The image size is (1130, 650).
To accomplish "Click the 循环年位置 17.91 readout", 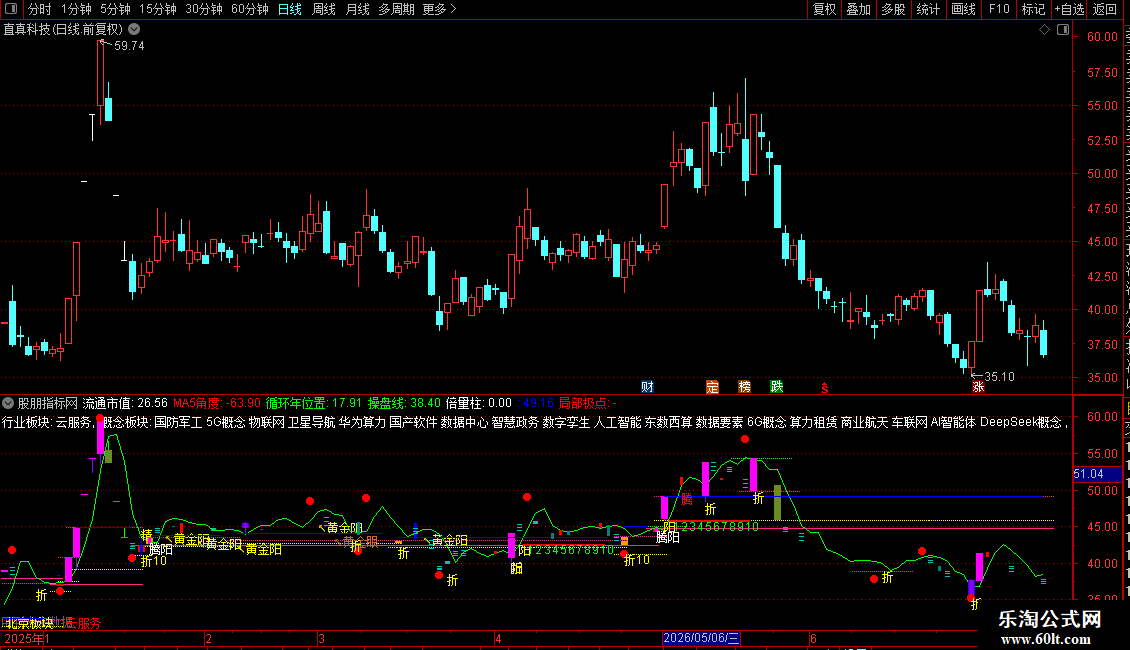I will 313,404.
